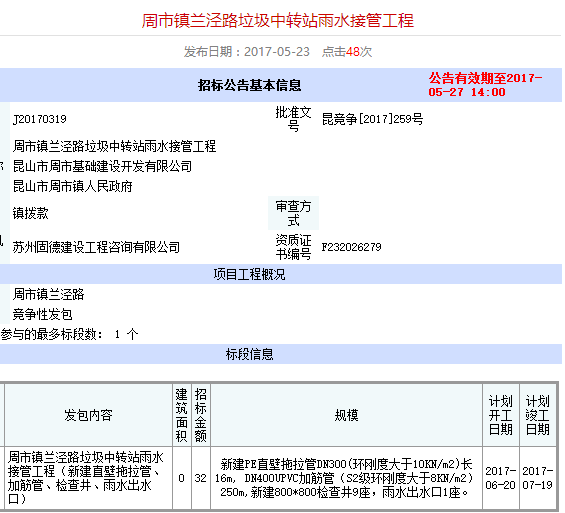This screenshot has width=565, height=513.
Task: Select the scale description with DN300 pipe
Action: 346,478
